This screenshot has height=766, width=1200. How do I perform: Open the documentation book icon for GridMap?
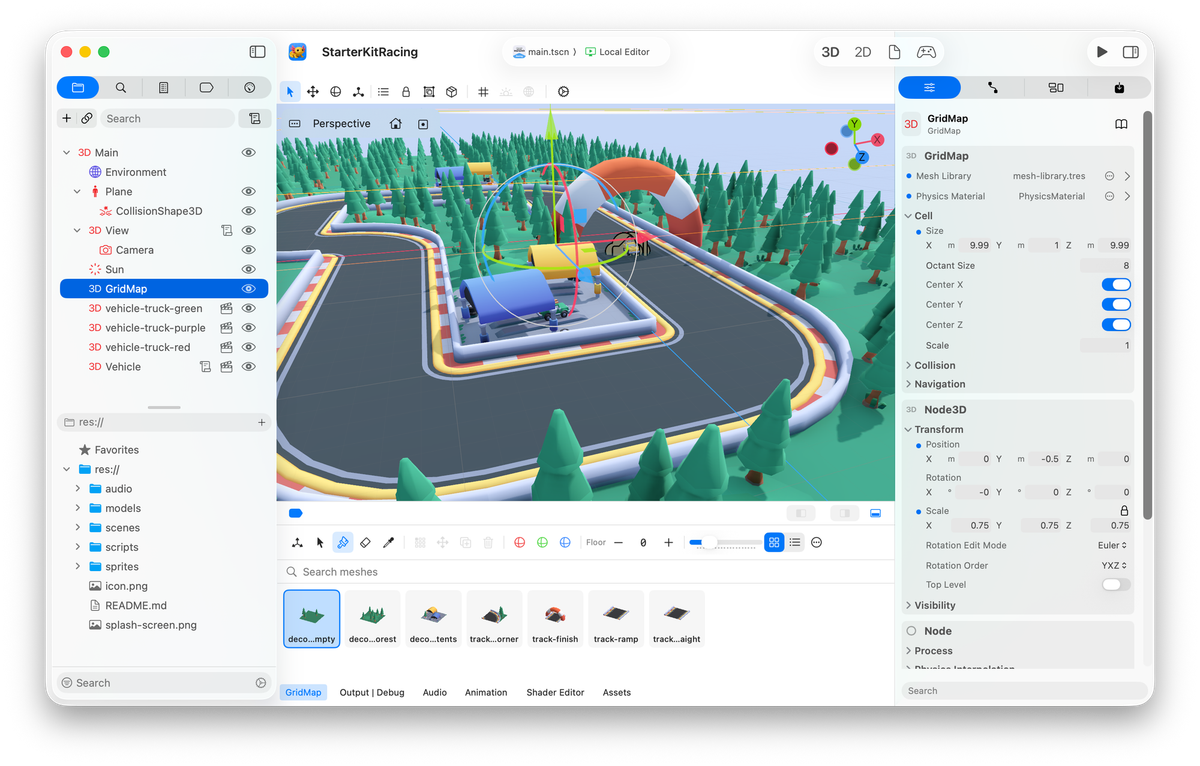point(1122,124)
